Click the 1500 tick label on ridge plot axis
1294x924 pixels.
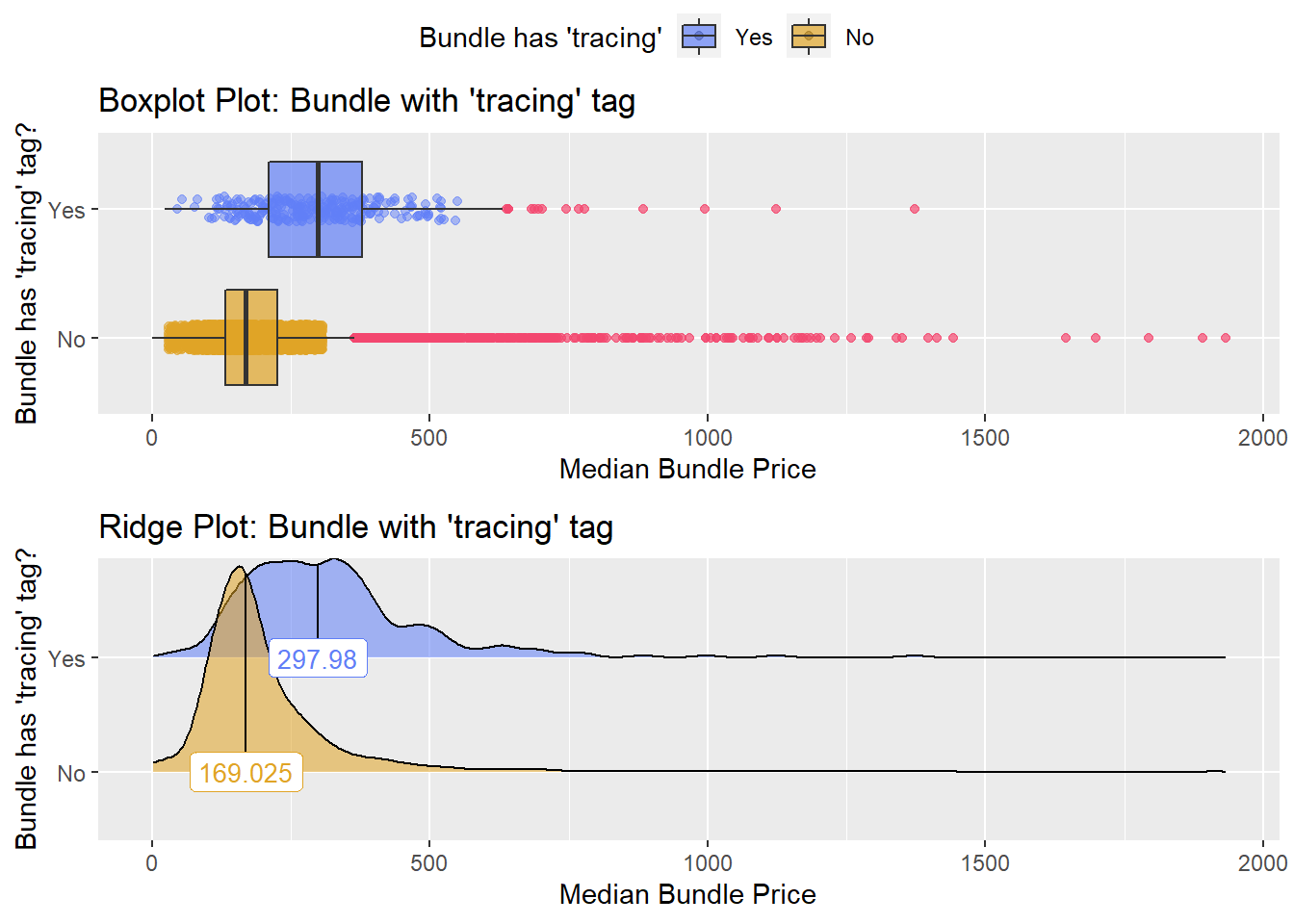pyautogui.click(x=985, y=863)
